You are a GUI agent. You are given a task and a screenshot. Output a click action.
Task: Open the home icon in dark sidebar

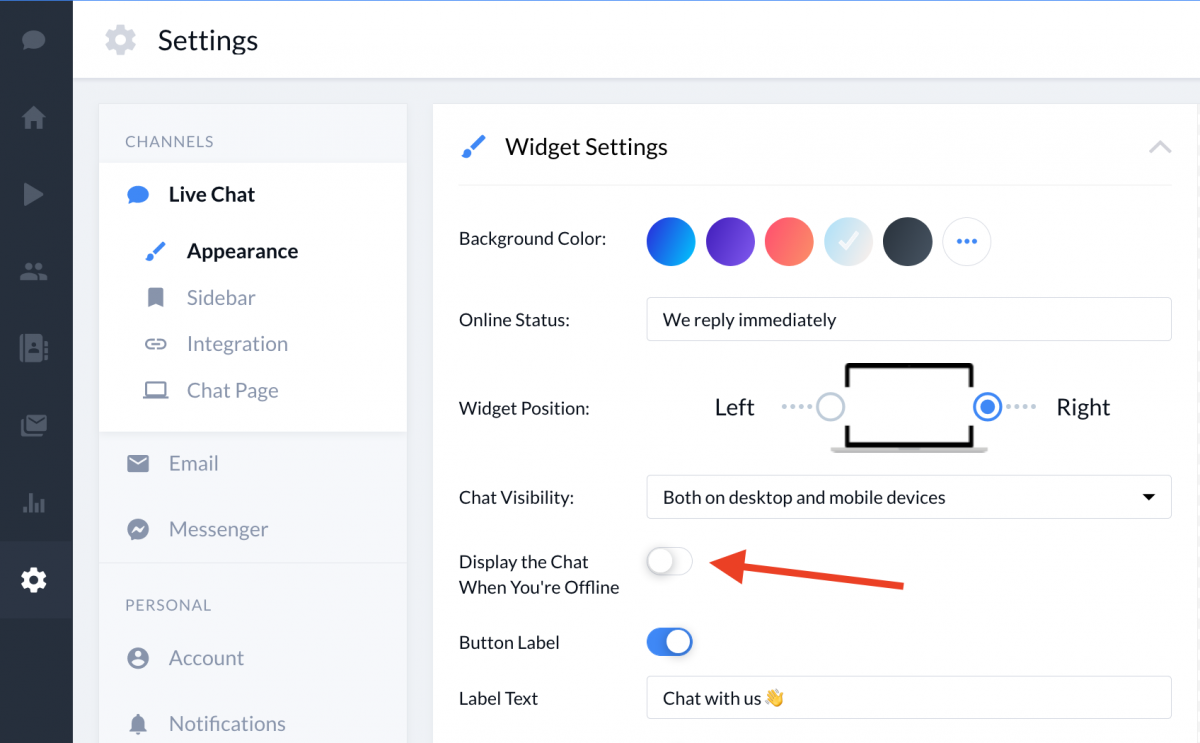[34, 117]
